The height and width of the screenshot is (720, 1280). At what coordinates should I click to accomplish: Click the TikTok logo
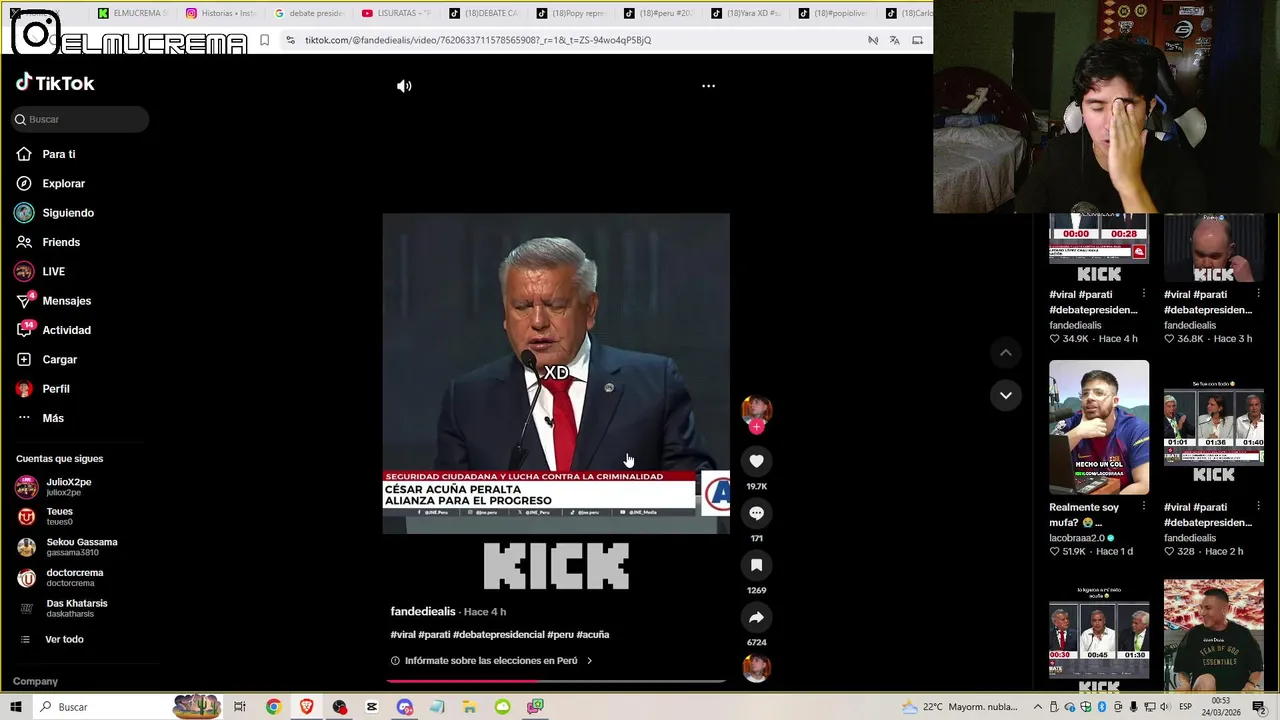tap(55, 83)
